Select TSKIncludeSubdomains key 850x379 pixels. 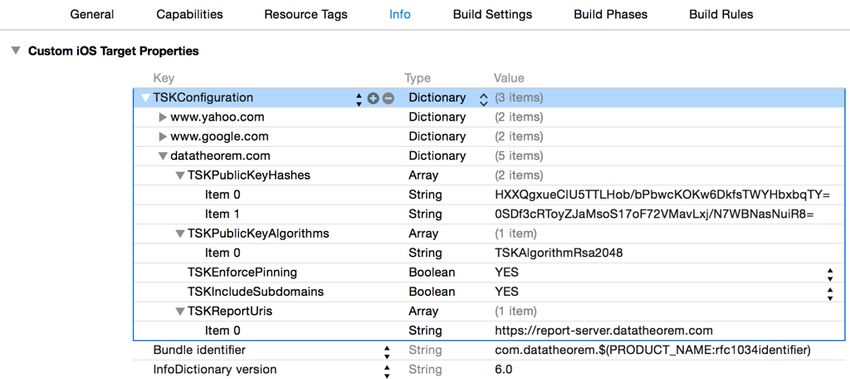(x=256, y=292)
